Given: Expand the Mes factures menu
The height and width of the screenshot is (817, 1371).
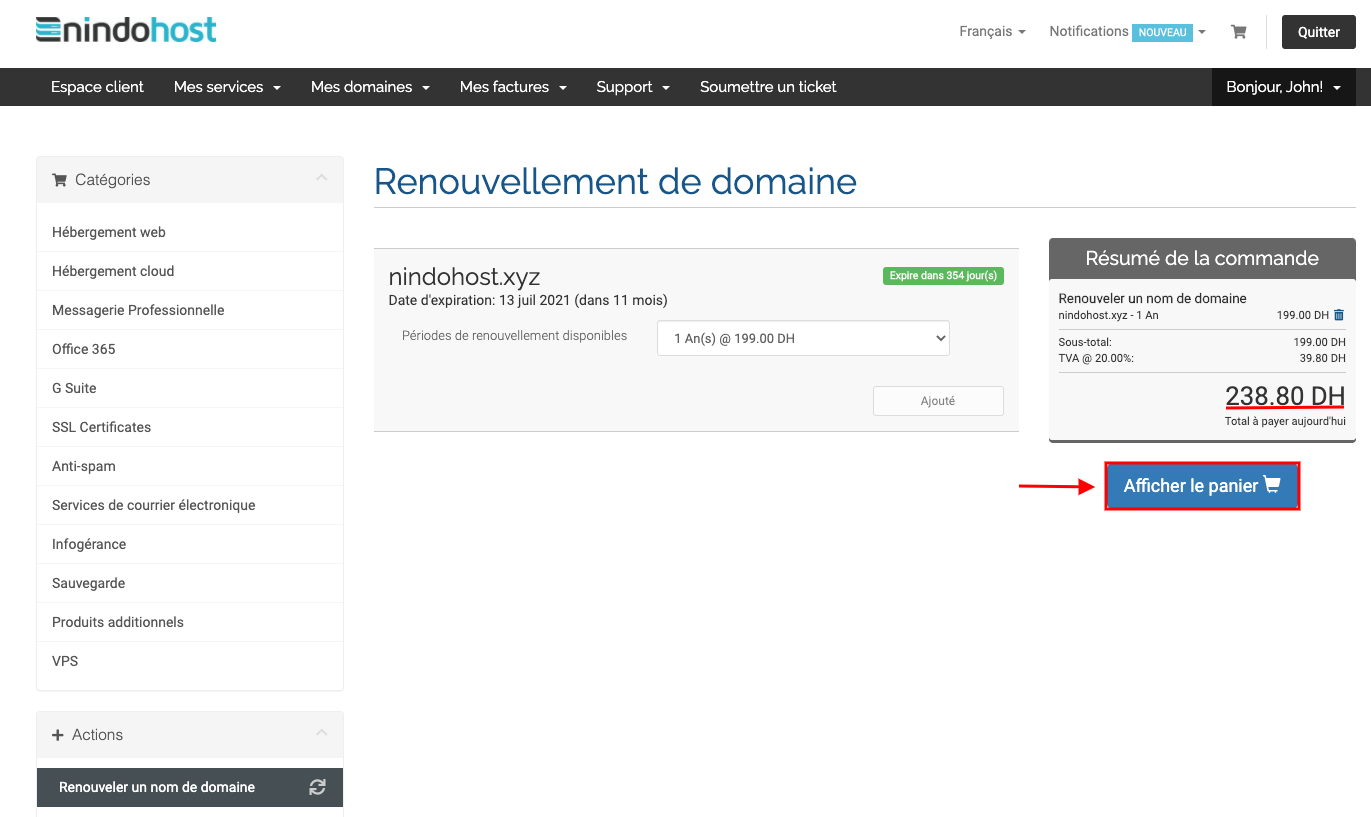Looking at the screenshot, I should (x=513, y=87).
